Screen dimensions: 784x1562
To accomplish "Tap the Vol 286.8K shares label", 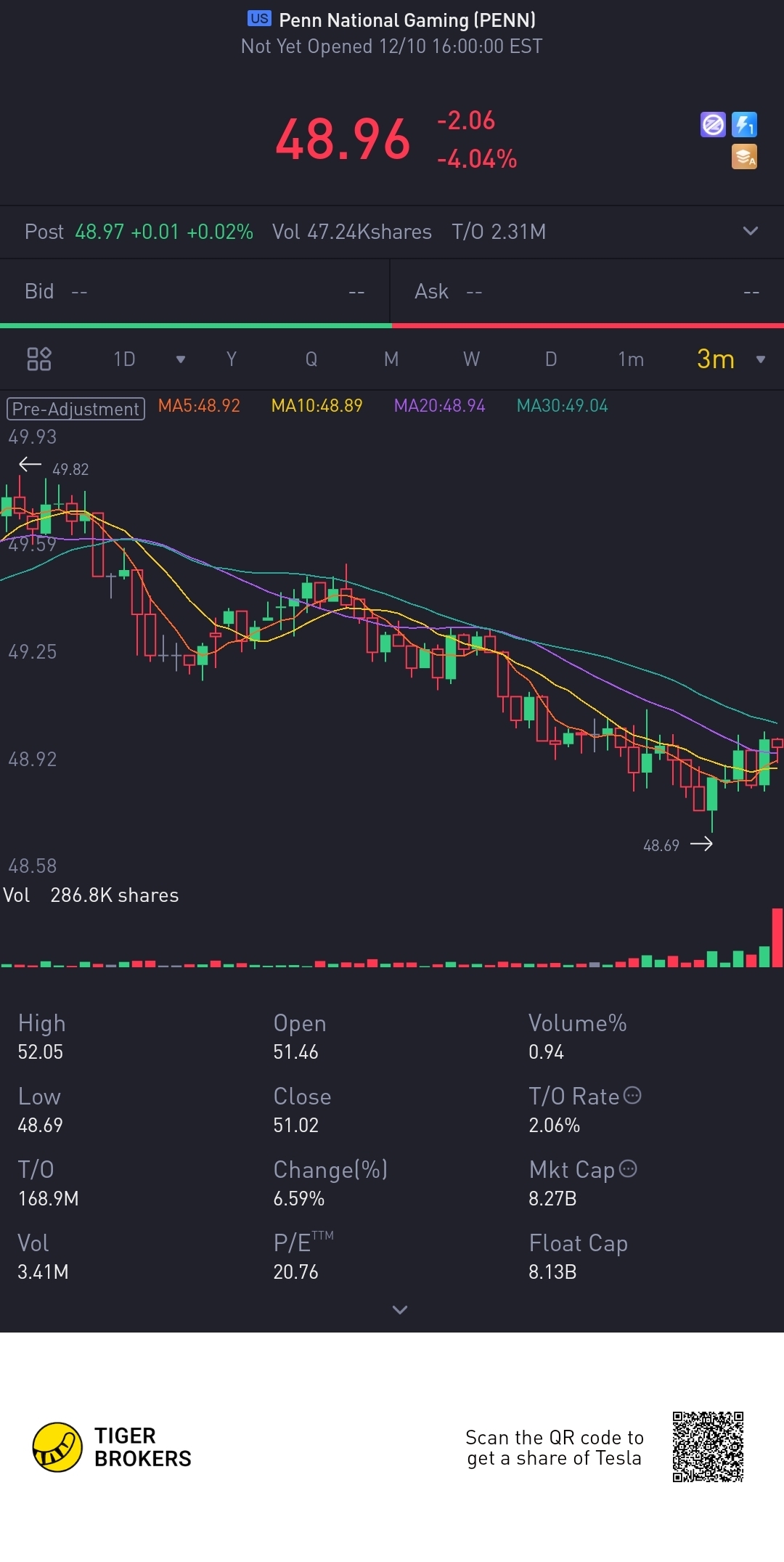I will pyautogui.click(x=91, y=895).
